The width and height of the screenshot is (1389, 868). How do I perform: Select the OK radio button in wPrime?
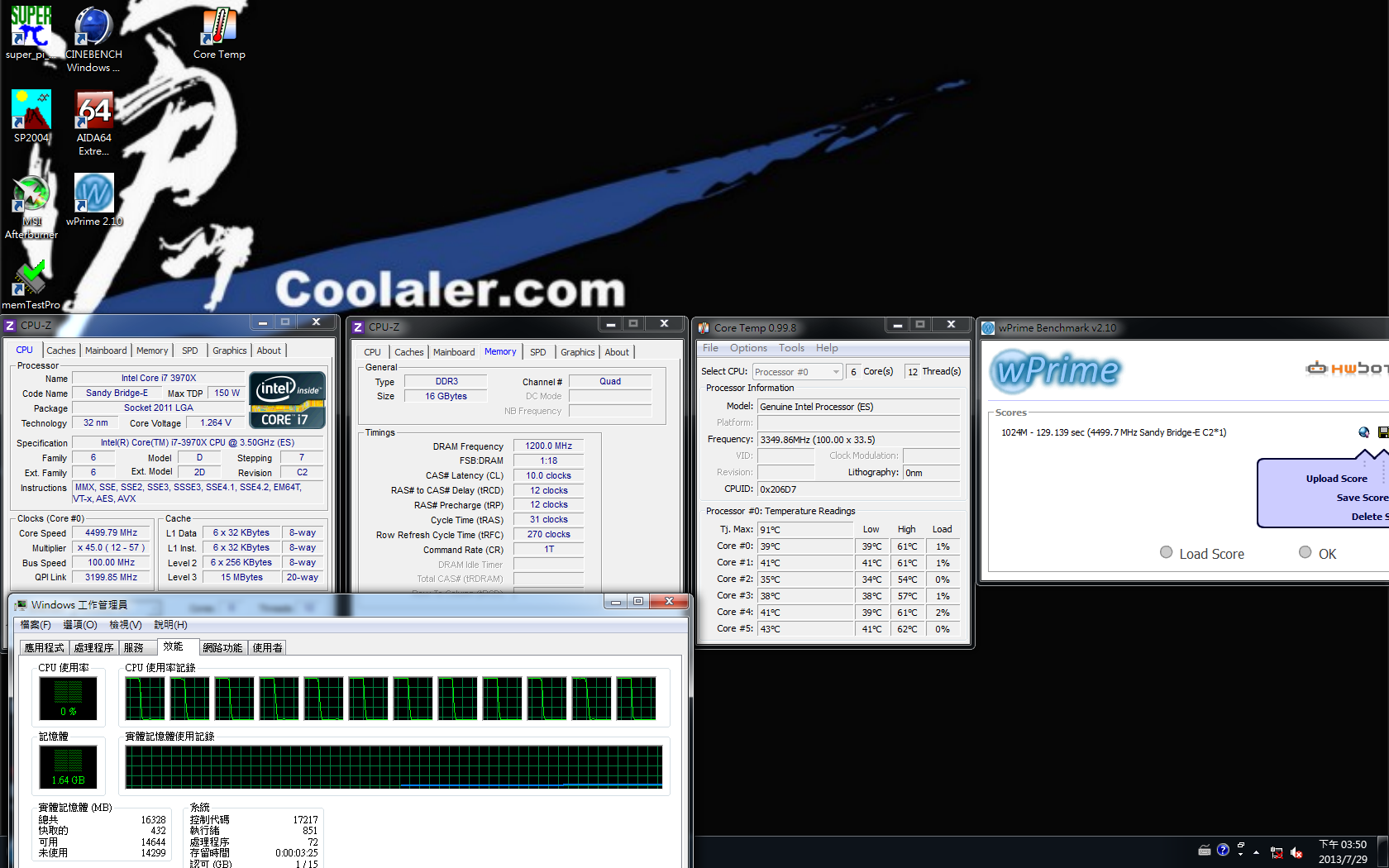(1305, 552)
